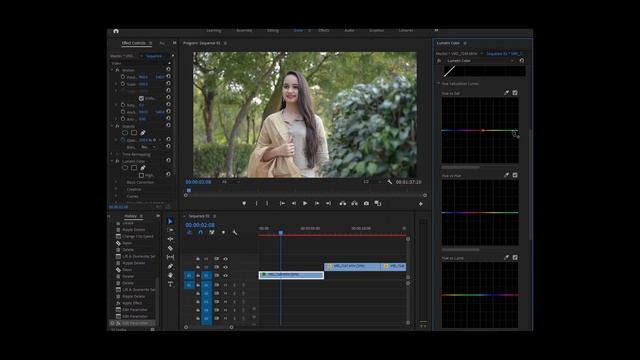Expand the Creative section
640x360 pixels.
click(x=116, y=189)
